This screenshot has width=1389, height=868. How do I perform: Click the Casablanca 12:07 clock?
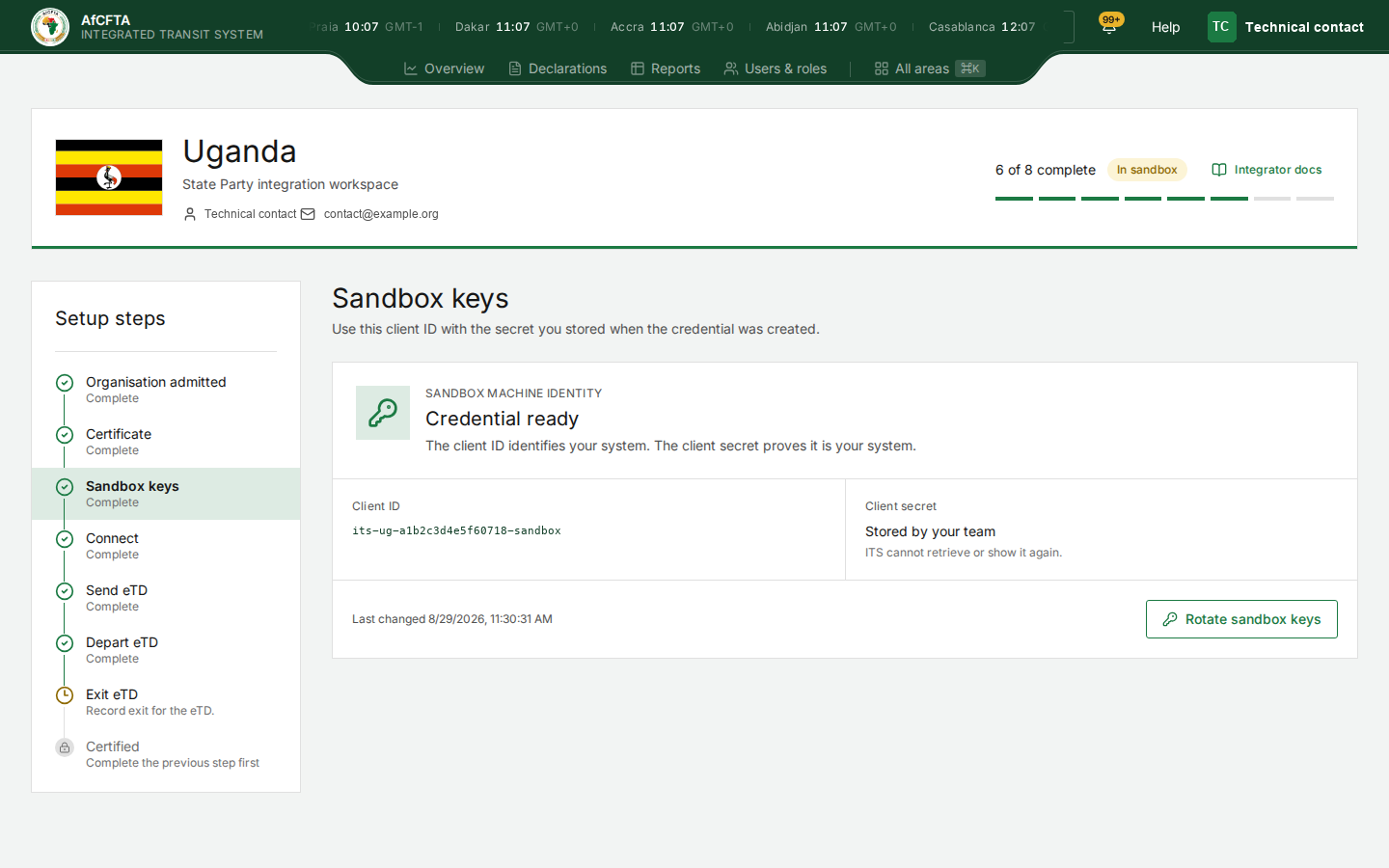(x=982, y=27)
